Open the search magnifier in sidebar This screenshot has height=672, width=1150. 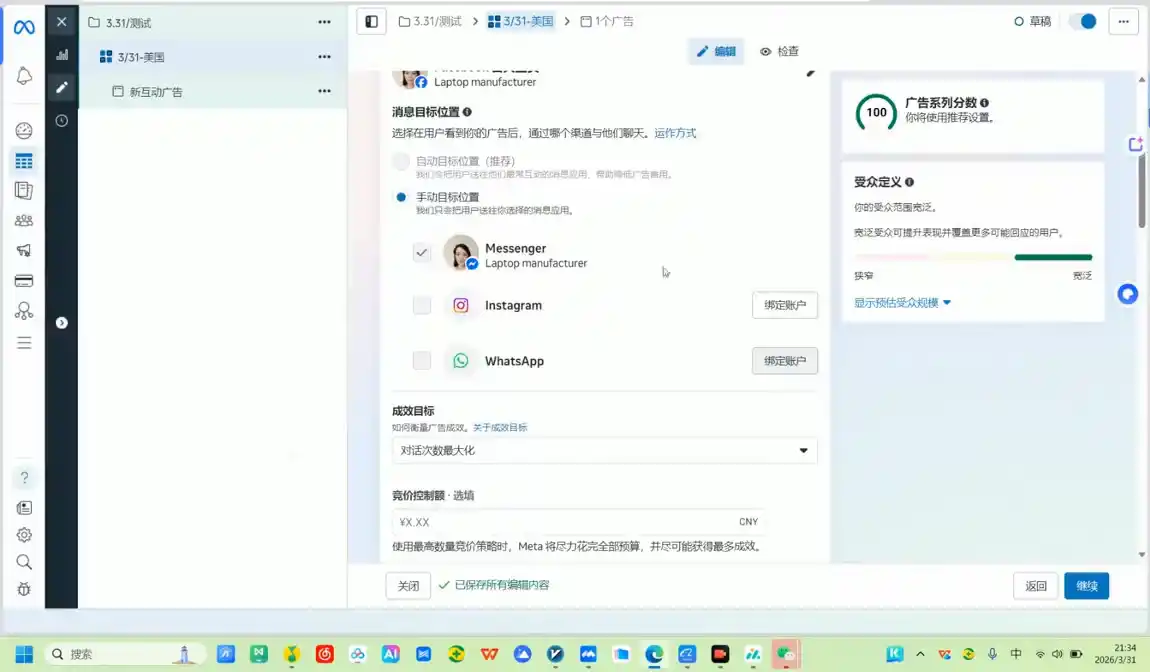[x=24, y=562]
